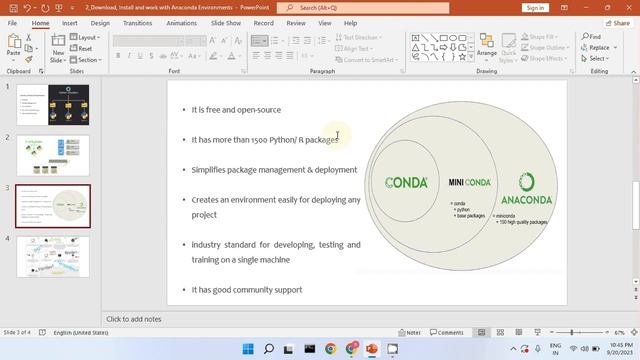Collapse the ribbon
The height and width of the screenshot is (360, 640).
[633, 71]
